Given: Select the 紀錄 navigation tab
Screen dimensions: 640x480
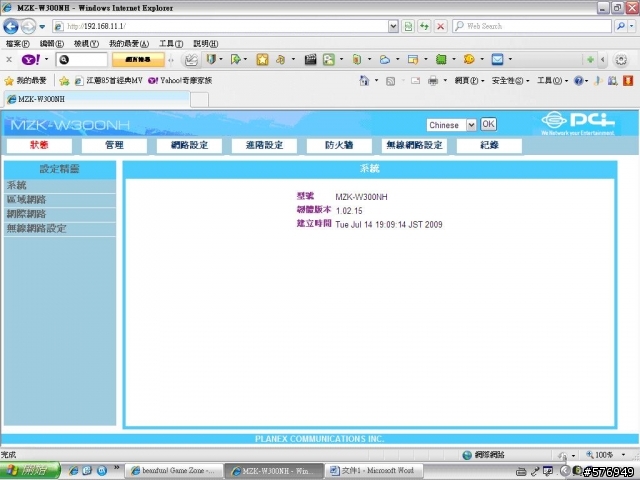Looking at the screenshot, I should click(x=489, y=145).
